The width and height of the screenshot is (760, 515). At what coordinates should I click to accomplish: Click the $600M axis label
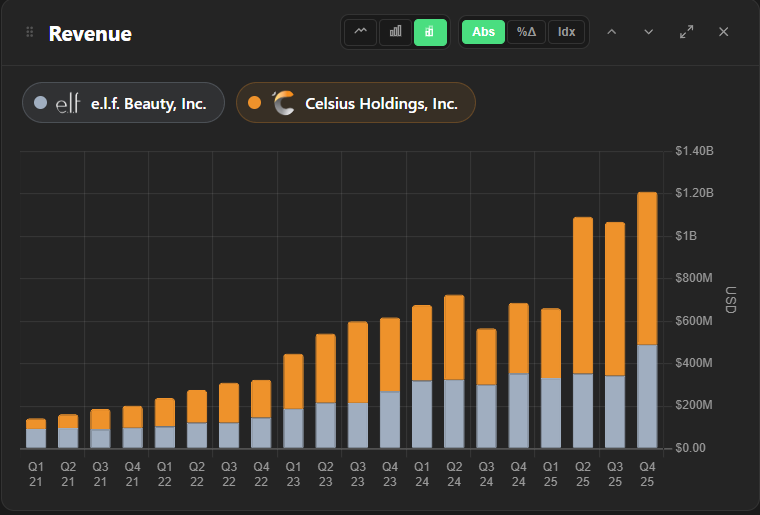pos(694,320)
